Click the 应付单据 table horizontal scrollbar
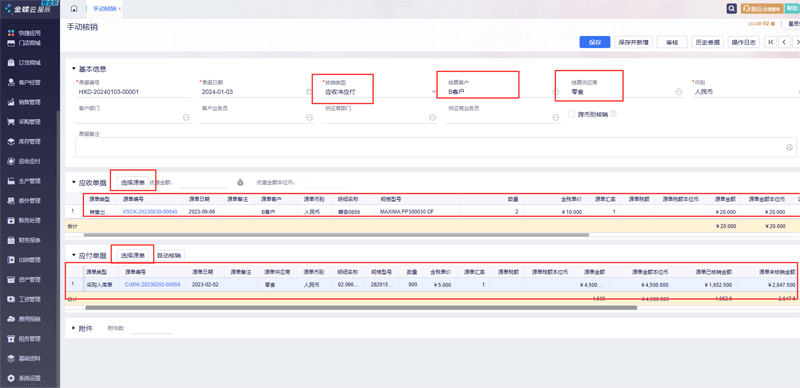800x388 pixels. pyautogui.click(x=361, y=308)
